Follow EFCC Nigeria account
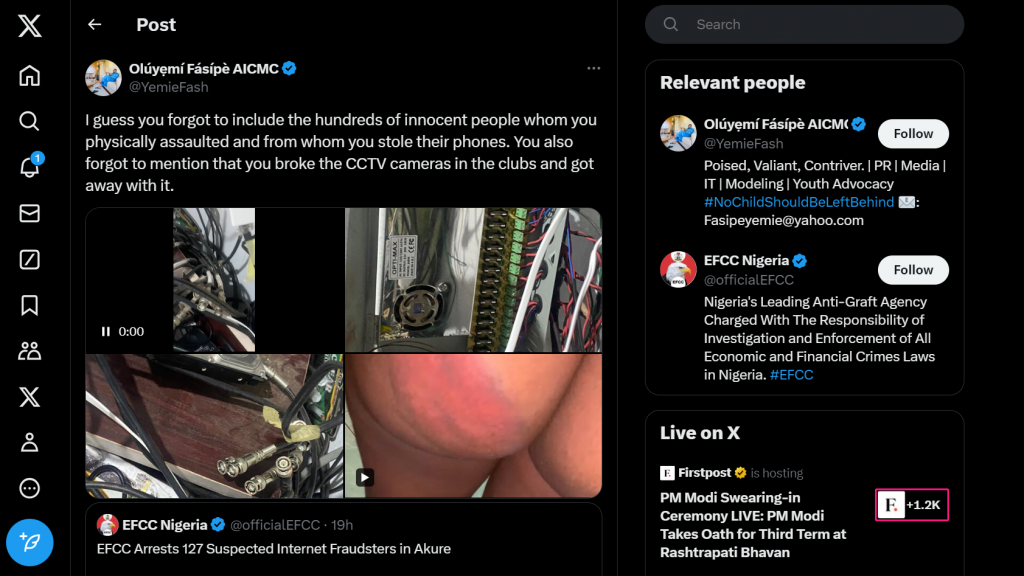The image size is (1024, 576). (x=912, y=270)
